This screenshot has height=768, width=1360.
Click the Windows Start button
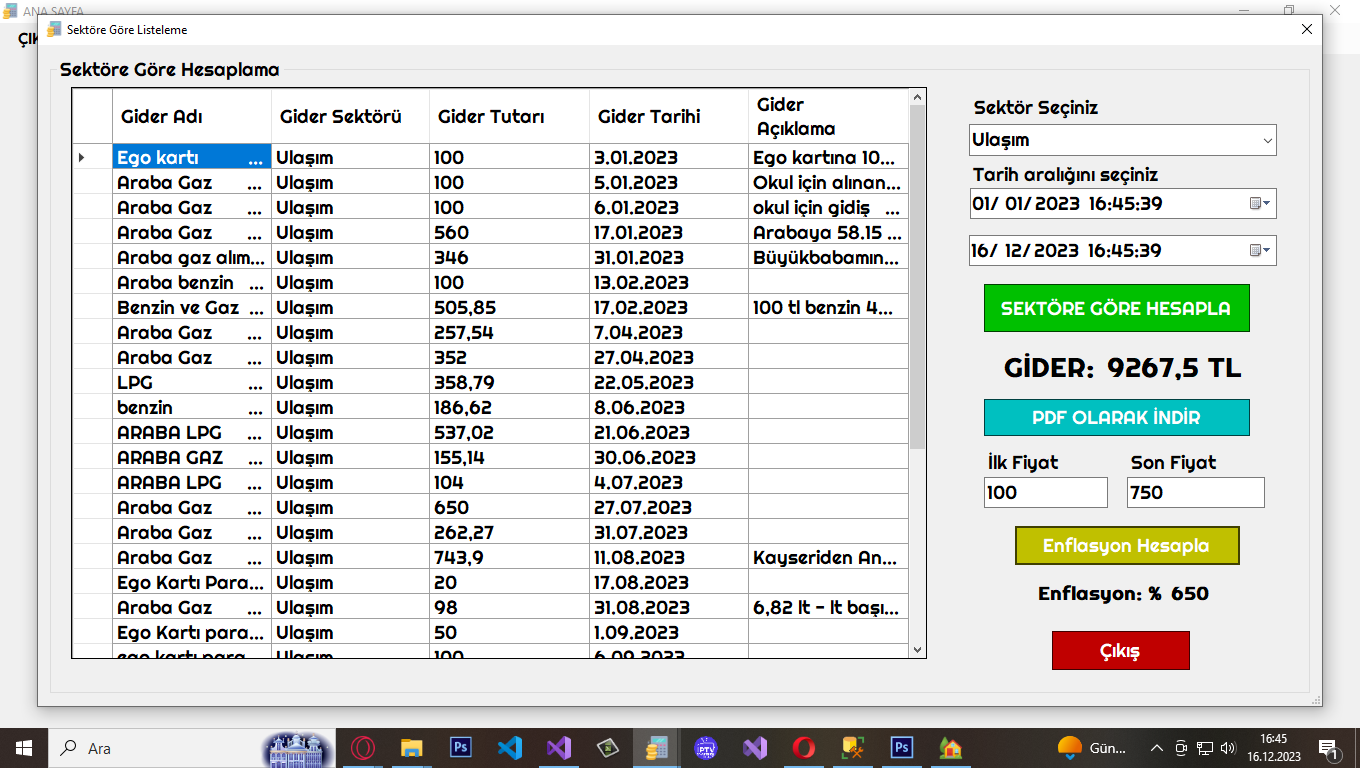coord(23,748)
